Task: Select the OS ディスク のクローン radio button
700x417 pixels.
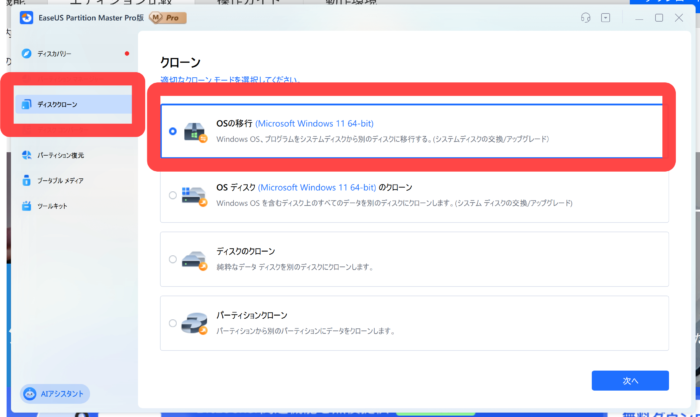Action: [173, 195]
